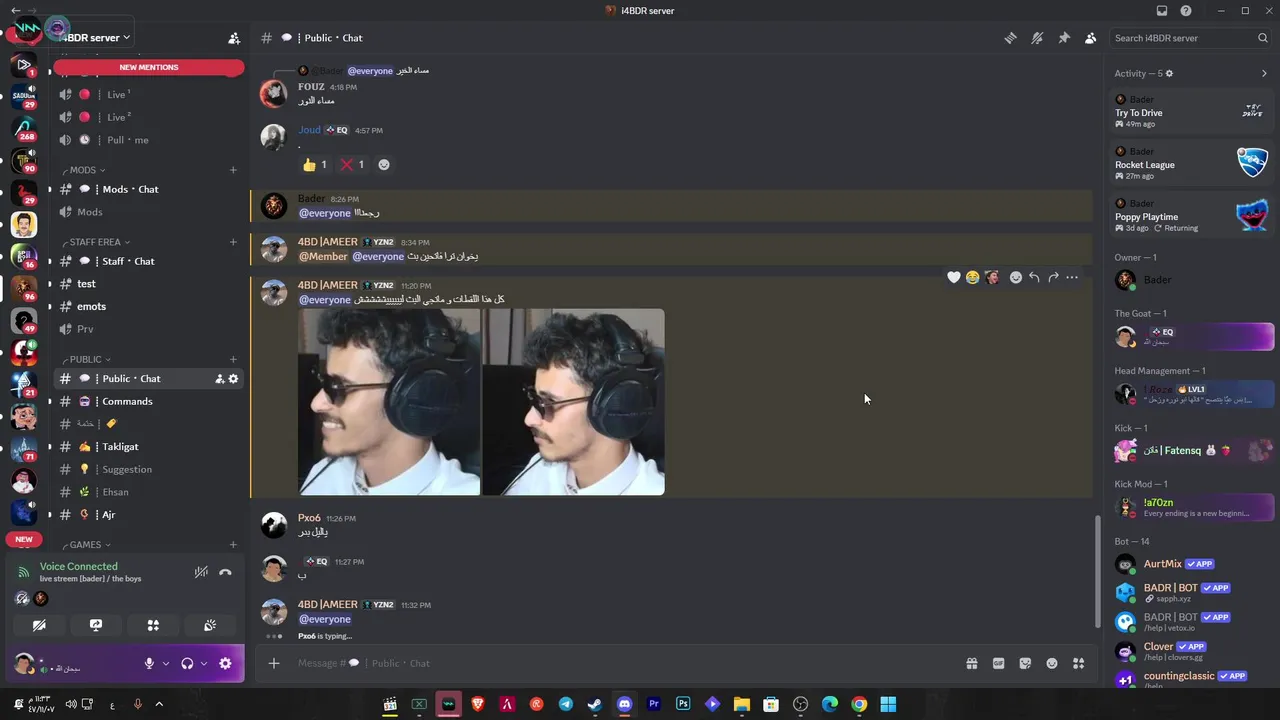
Task: Open the Pull me voice channel
Action: [x=148, y=140]
